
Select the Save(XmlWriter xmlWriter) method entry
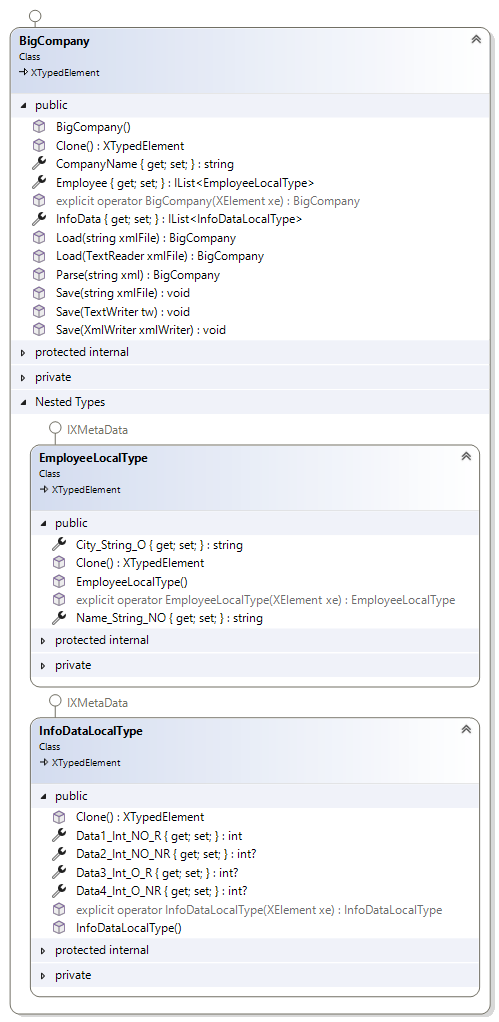click(x=141, y=330)
